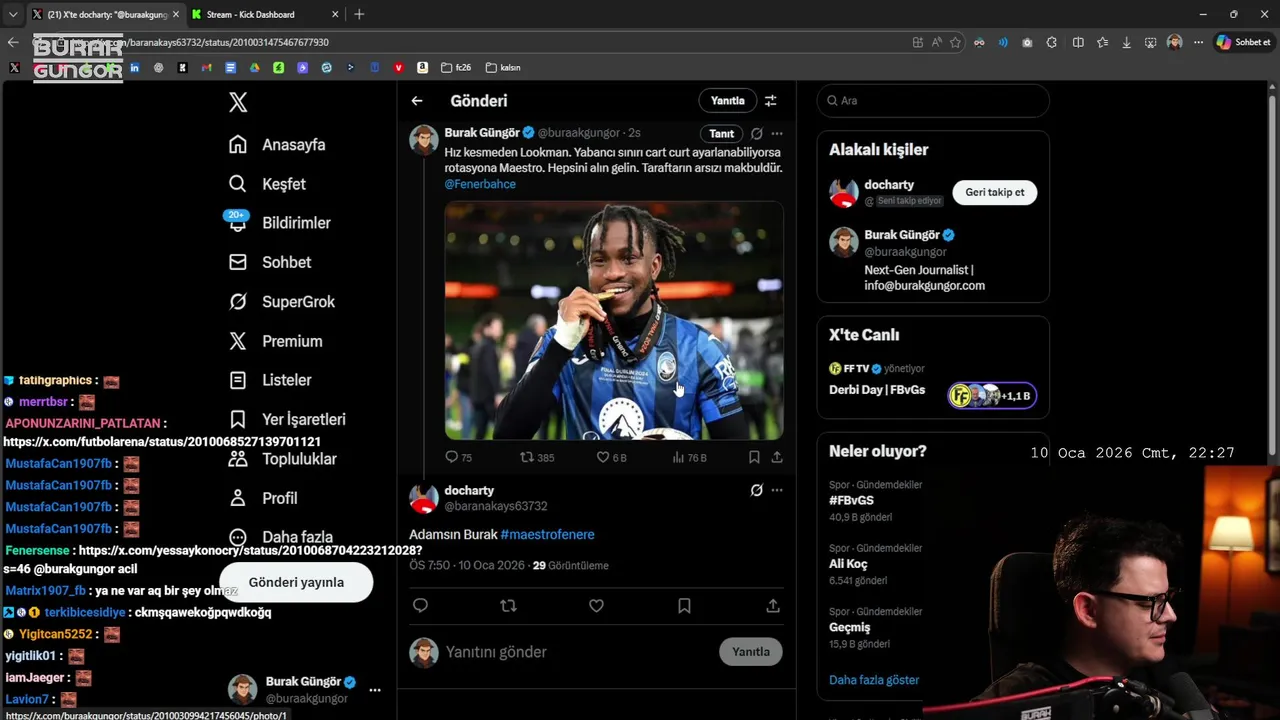Open fc26 bookmarks folder
Viewport: 1280px width, 720px height.
pyautogui.click(x=456, y=68)
